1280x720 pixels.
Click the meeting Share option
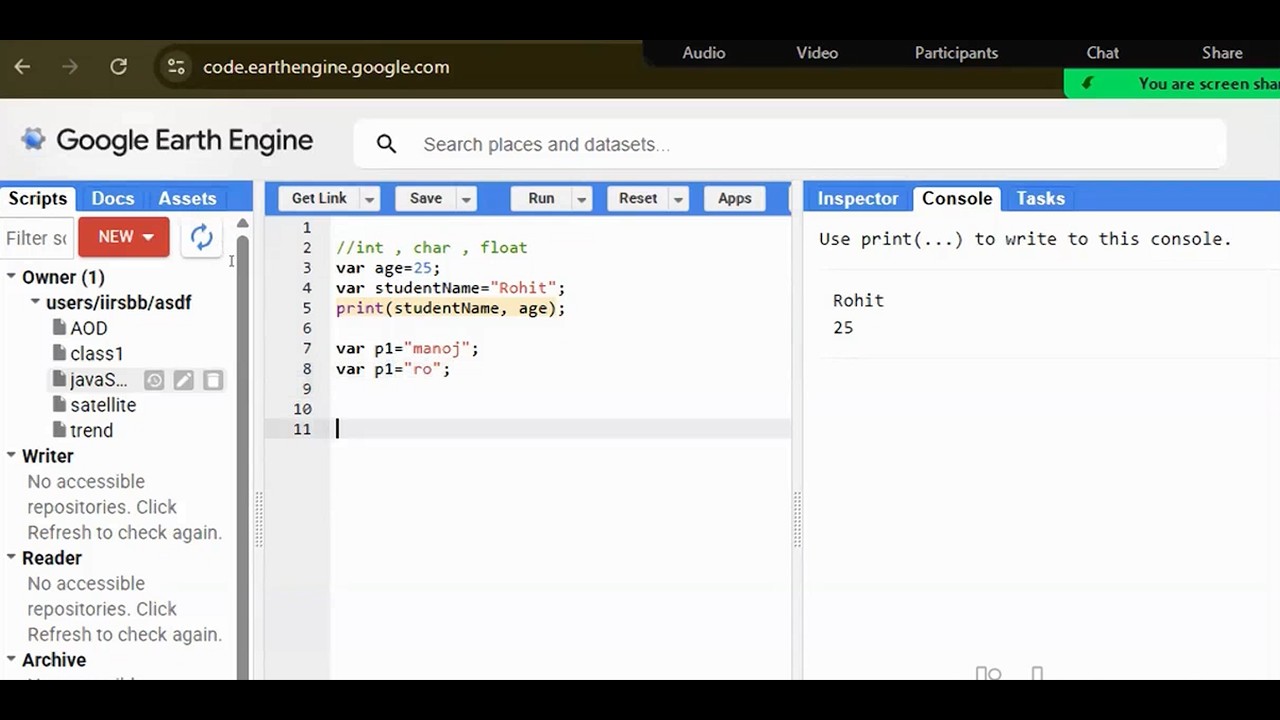click(1222, 53)
